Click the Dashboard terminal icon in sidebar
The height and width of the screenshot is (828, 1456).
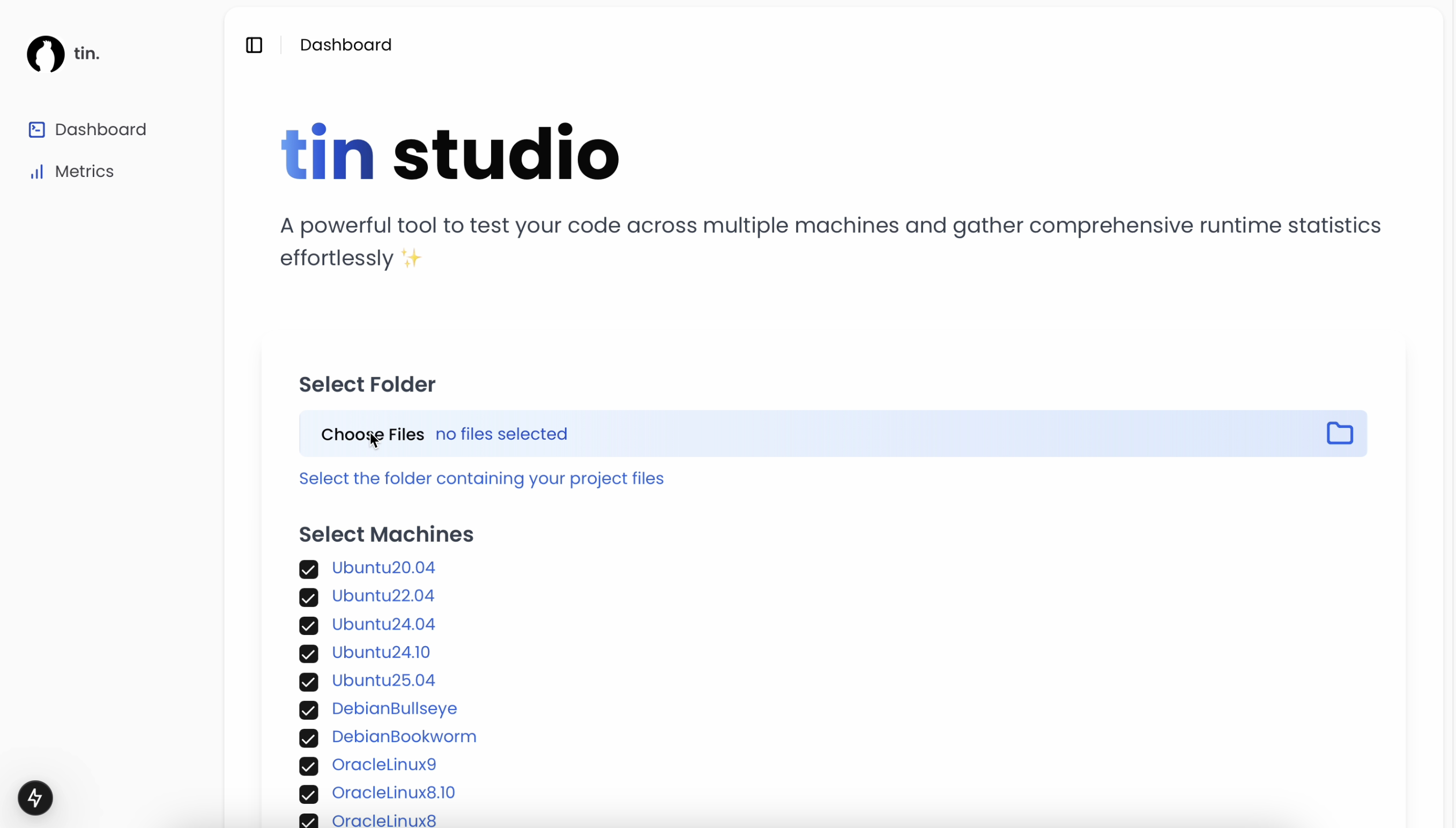click(37, 130)
